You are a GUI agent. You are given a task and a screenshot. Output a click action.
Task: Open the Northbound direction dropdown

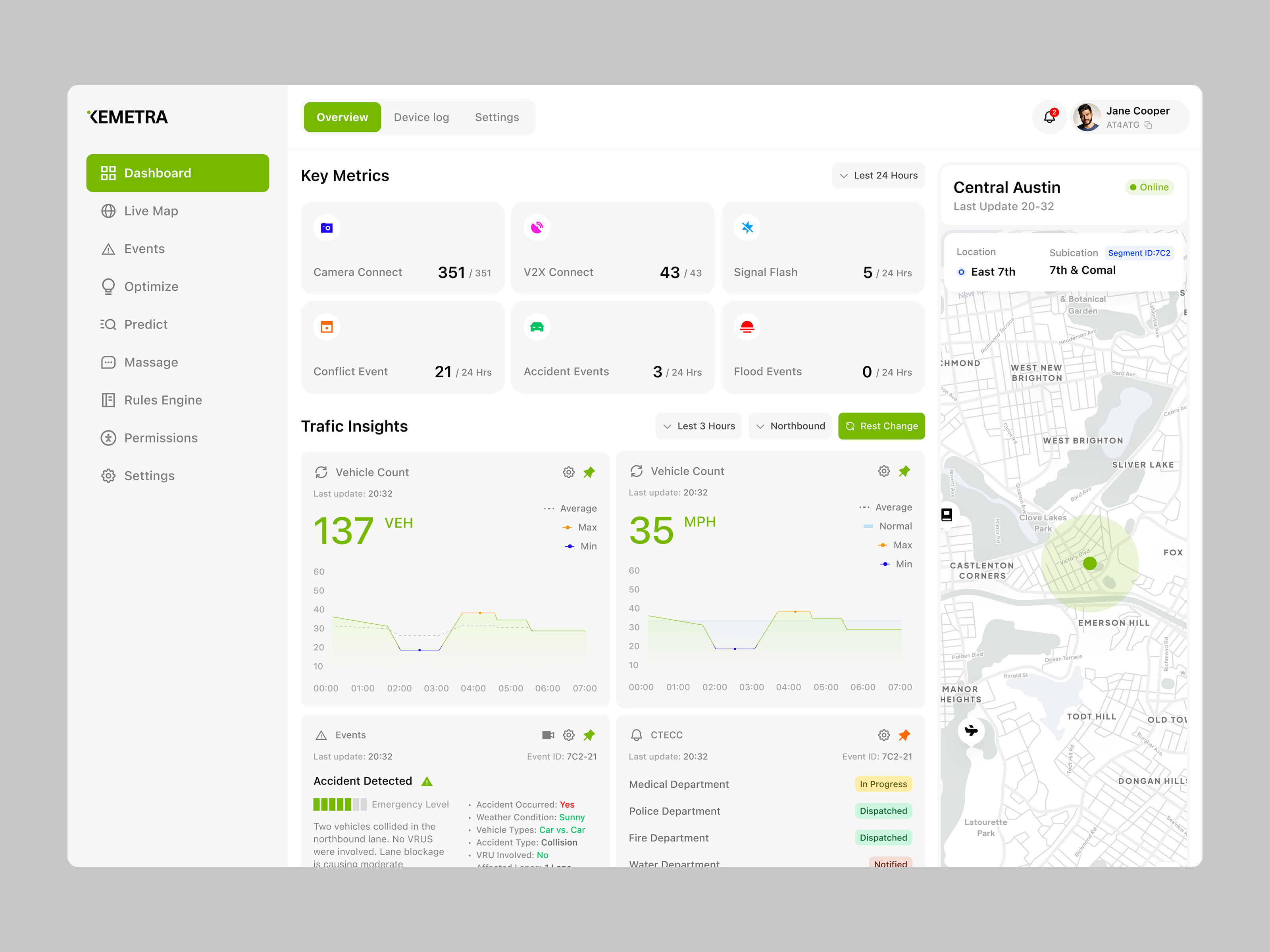[x=790, y=426]
